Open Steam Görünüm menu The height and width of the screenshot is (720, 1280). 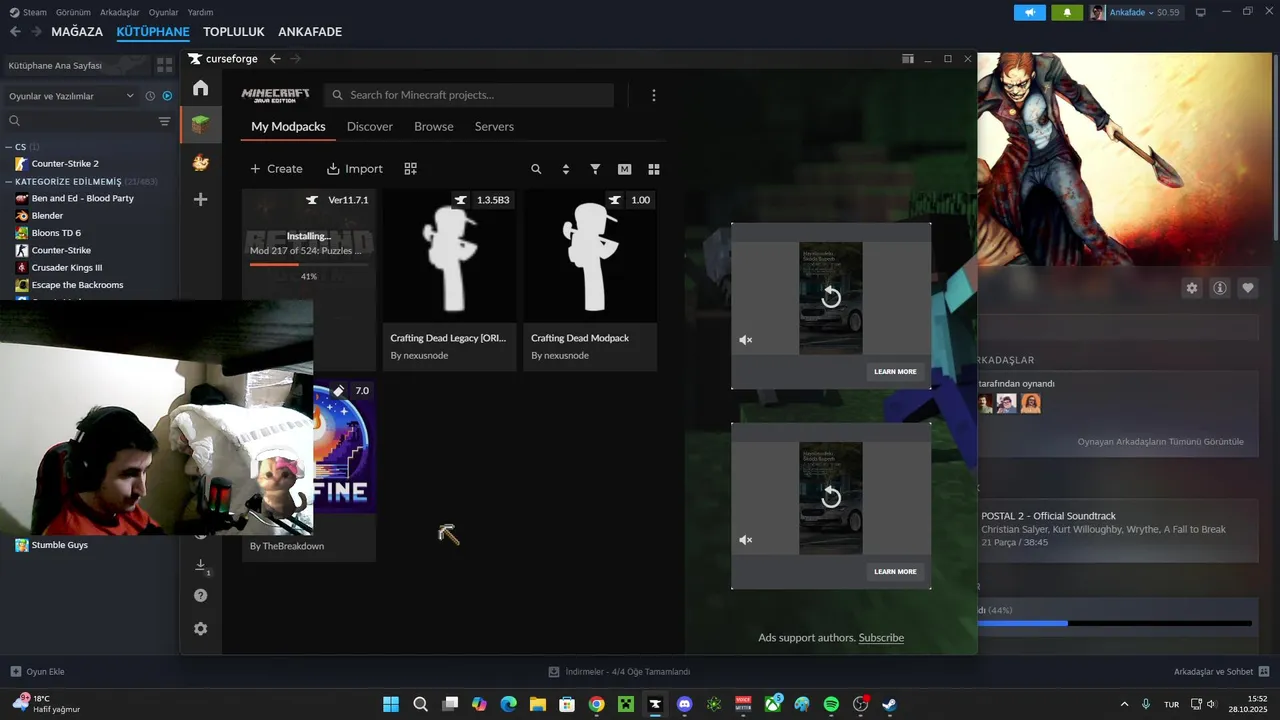tap(73, 12)
